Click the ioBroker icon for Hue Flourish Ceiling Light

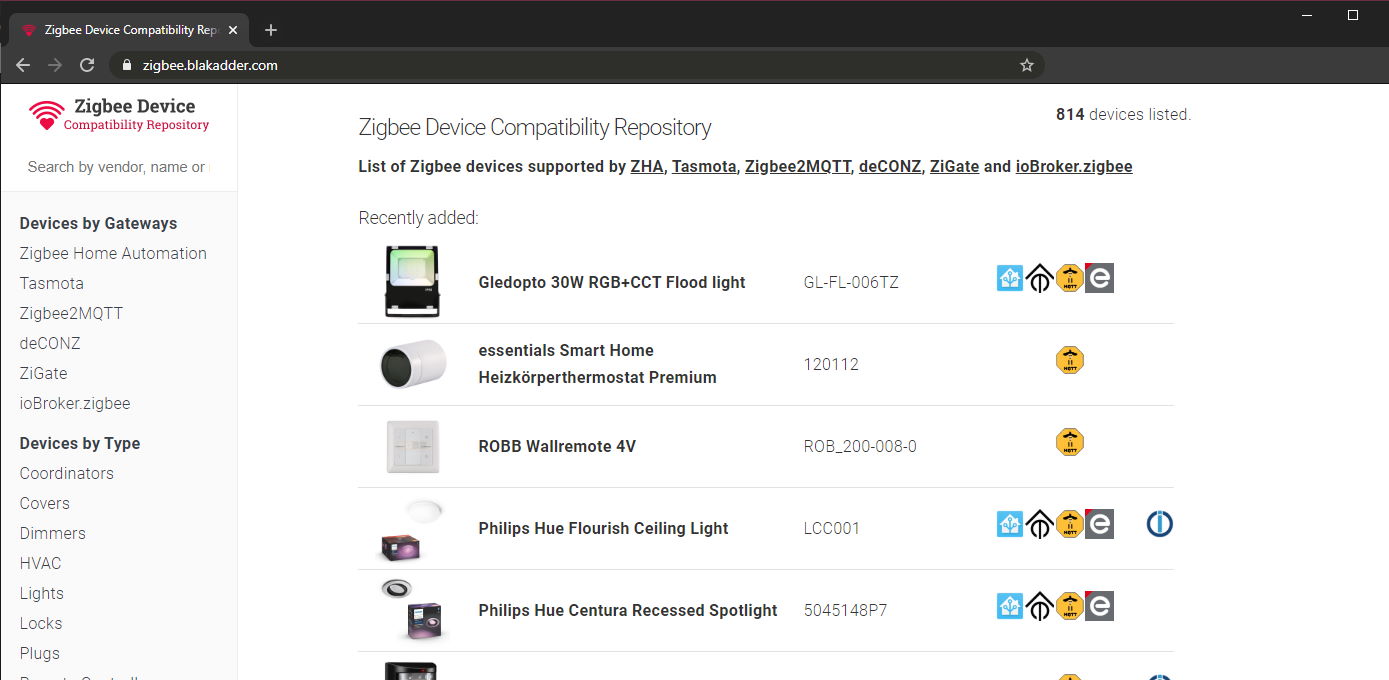click(1160, 524)
